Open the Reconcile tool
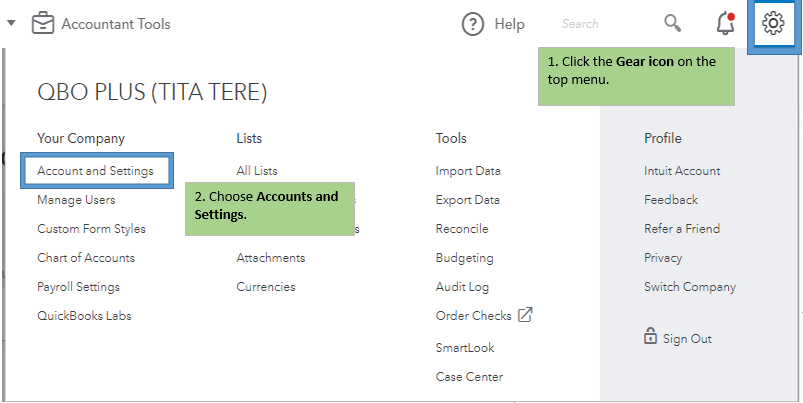 462,229
